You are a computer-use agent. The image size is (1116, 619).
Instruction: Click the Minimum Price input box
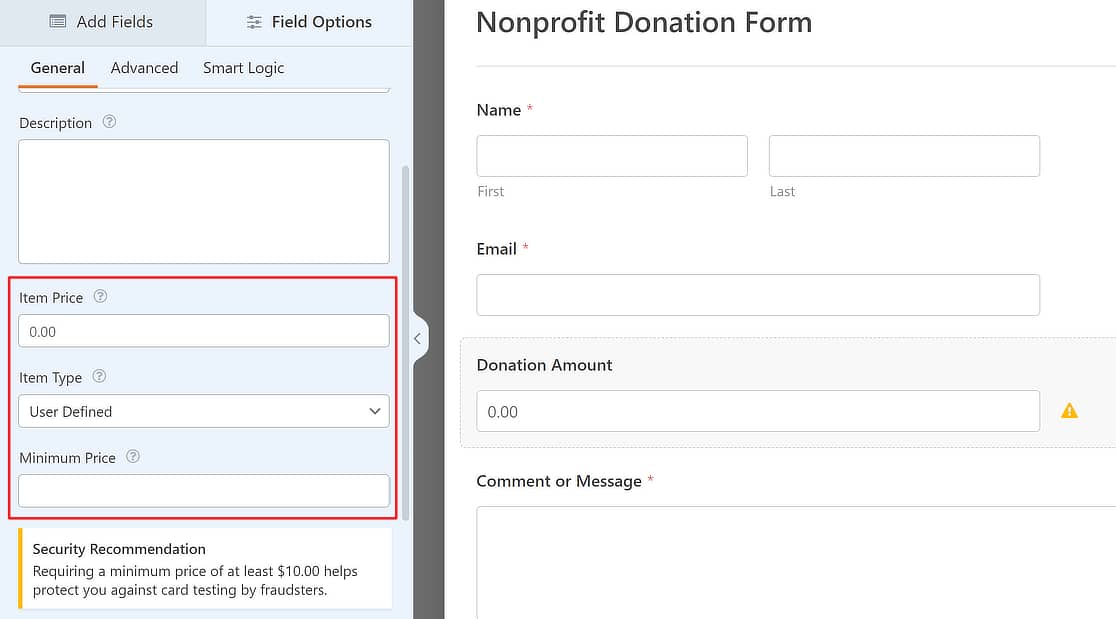(204, 491)
